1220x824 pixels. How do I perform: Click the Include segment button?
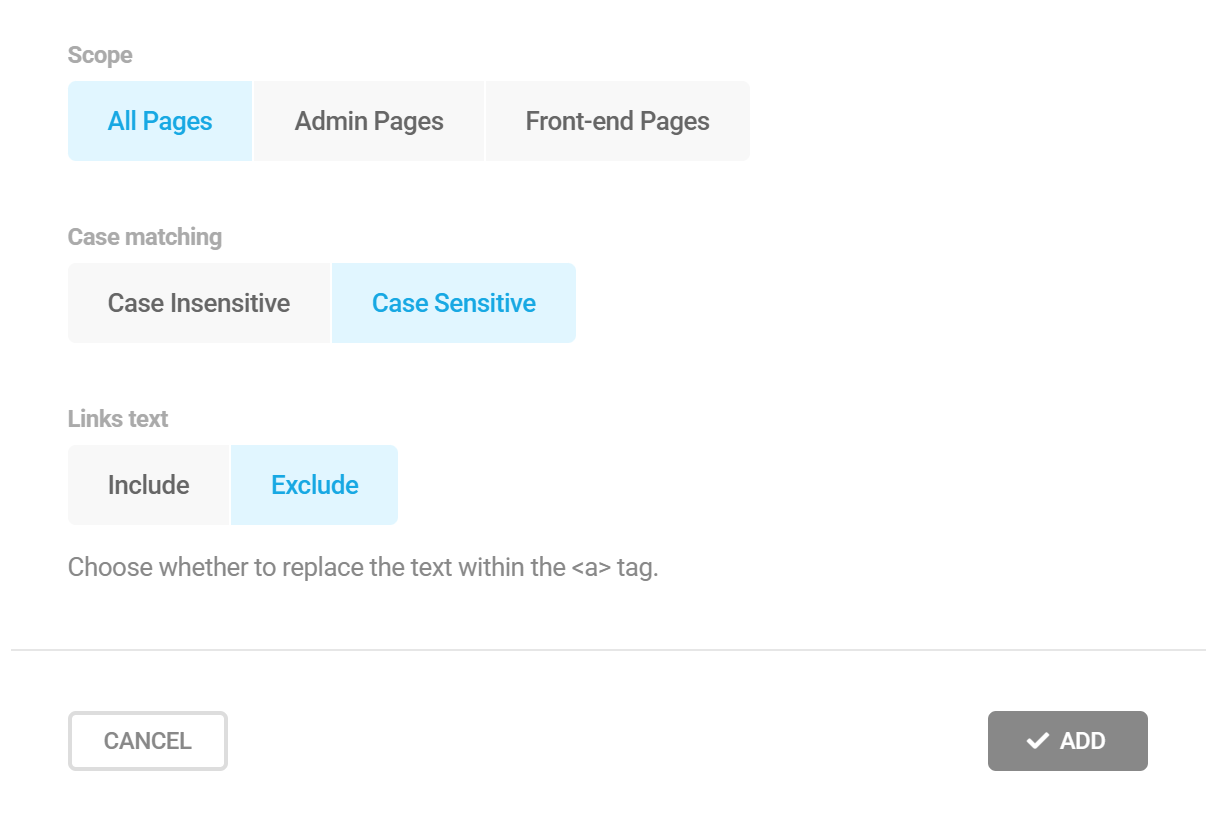coord(147,484)
